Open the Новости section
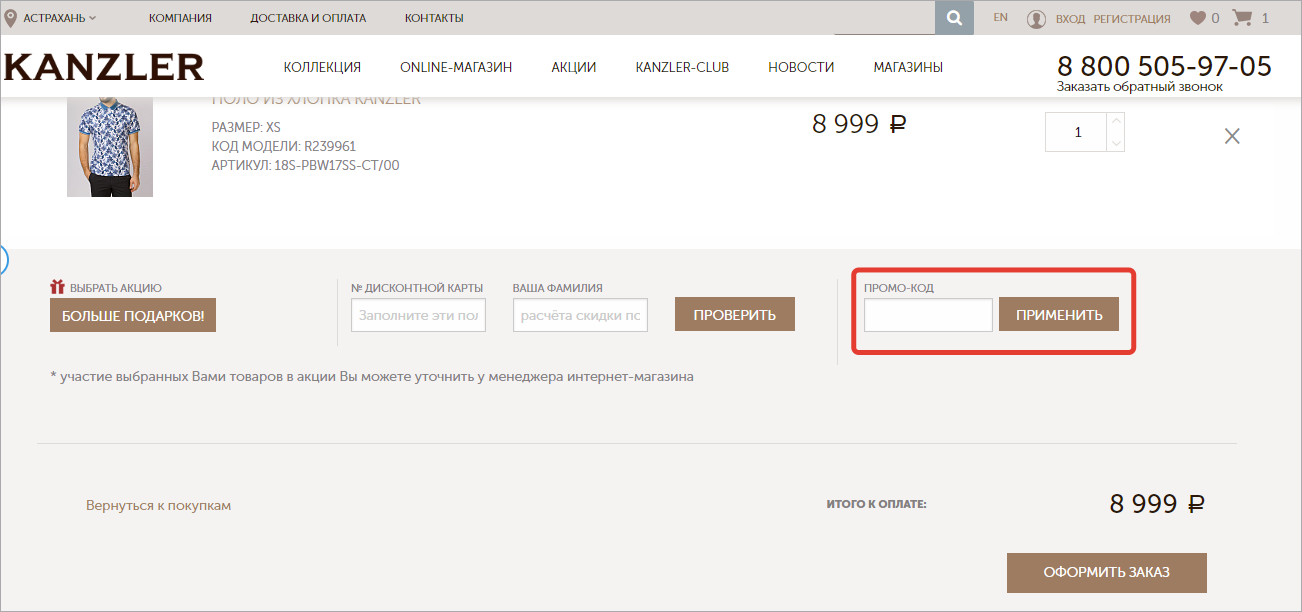Screen dimensions: 1302x612 (x=801, y=68)
